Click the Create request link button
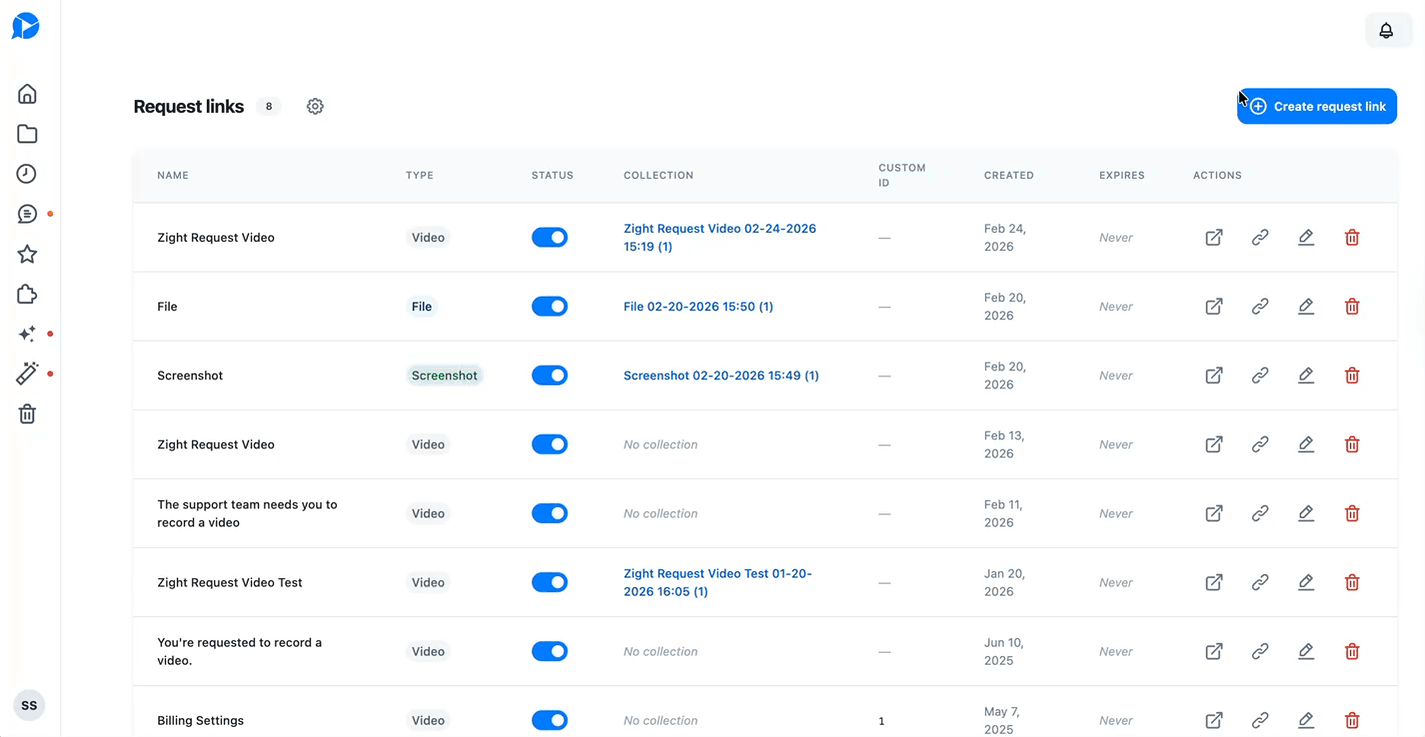Screen dimensions: 1425x737 click(x=1317, y=106)
